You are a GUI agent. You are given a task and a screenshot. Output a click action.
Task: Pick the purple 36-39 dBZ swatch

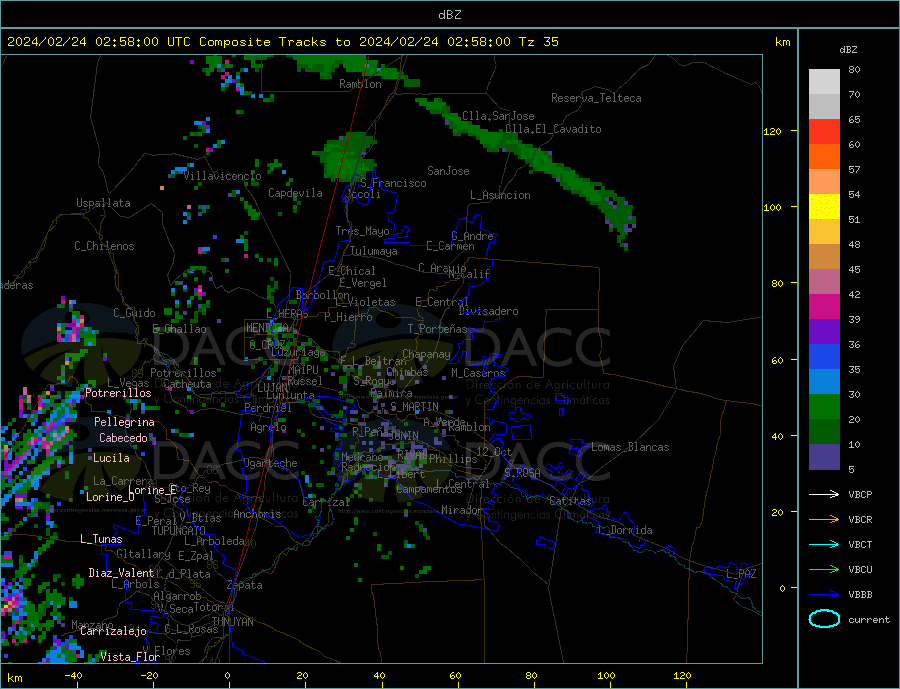point(824,332)
